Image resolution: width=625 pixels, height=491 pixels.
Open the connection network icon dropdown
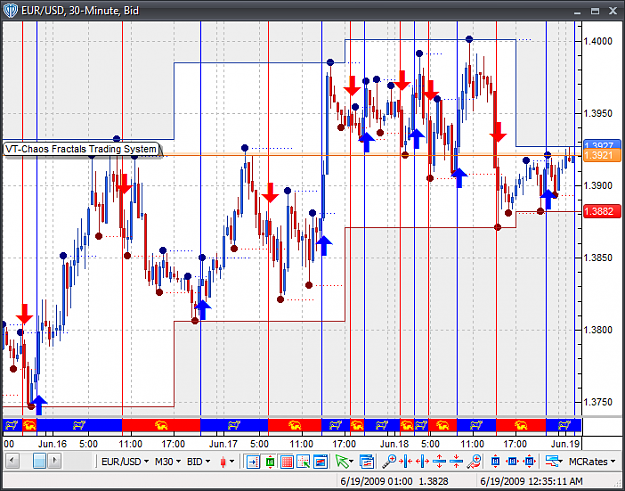pyautogui.click(x=554, y=462)
